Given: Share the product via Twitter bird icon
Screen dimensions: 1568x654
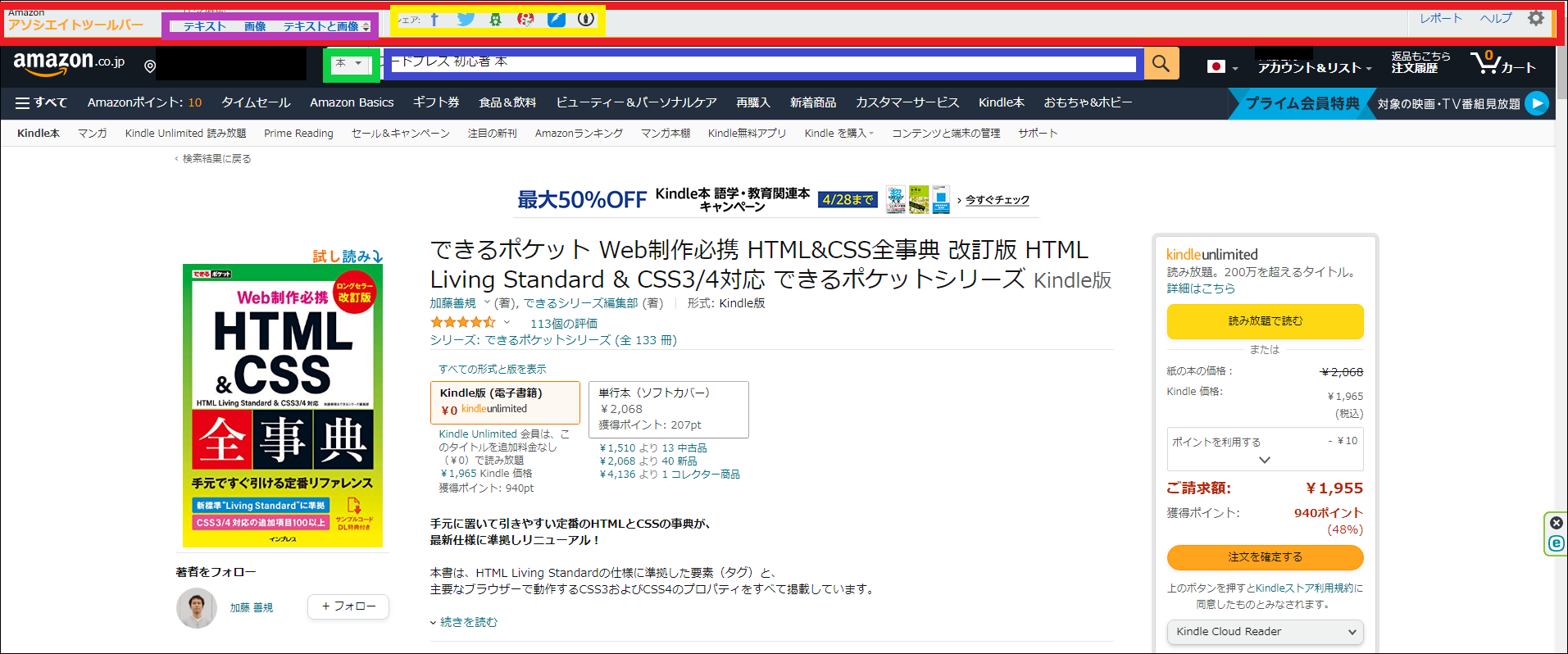Looking at the screenshot, I should tap(466, 19).
